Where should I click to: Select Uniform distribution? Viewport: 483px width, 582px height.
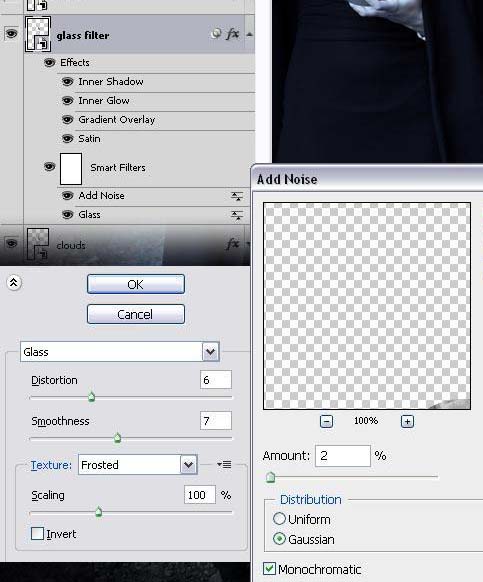pyautogui.click(x=279, y=519)
